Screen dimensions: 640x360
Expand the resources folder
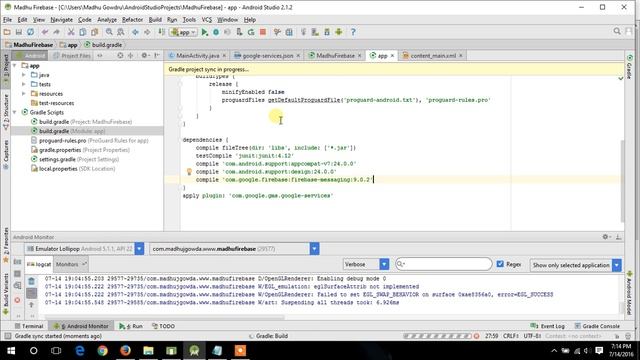pyautogui.click(x=24, y=94)
